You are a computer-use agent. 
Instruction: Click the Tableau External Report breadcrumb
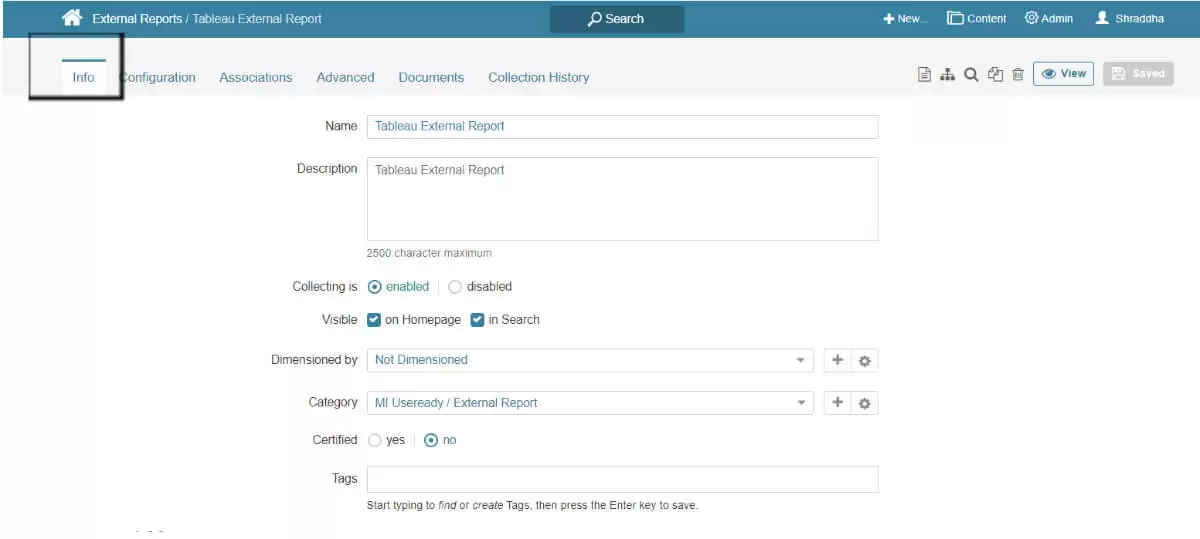(x=257, y=19)
